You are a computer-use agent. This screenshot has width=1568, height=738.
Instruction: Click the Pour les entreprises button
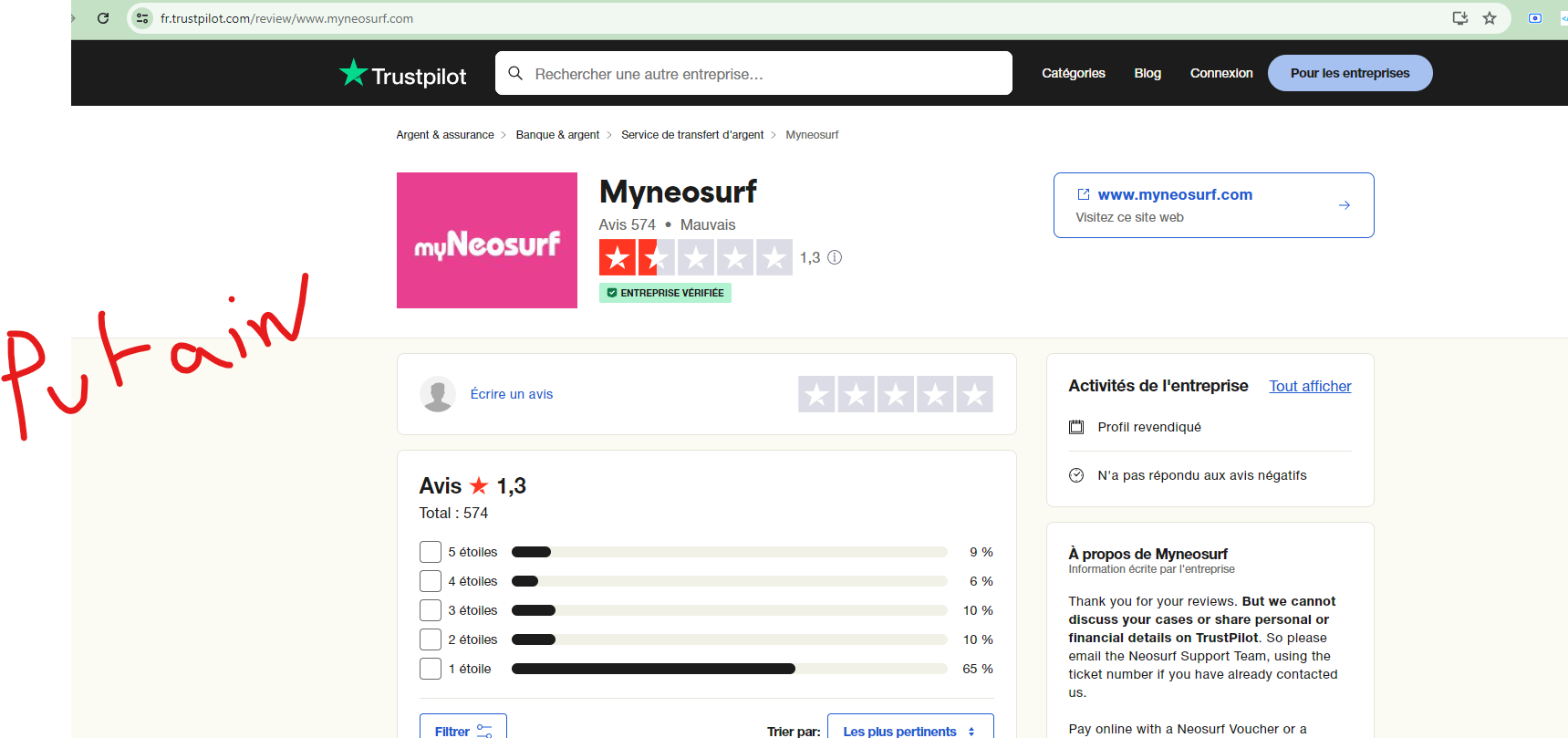click(x=1350, y=73)
